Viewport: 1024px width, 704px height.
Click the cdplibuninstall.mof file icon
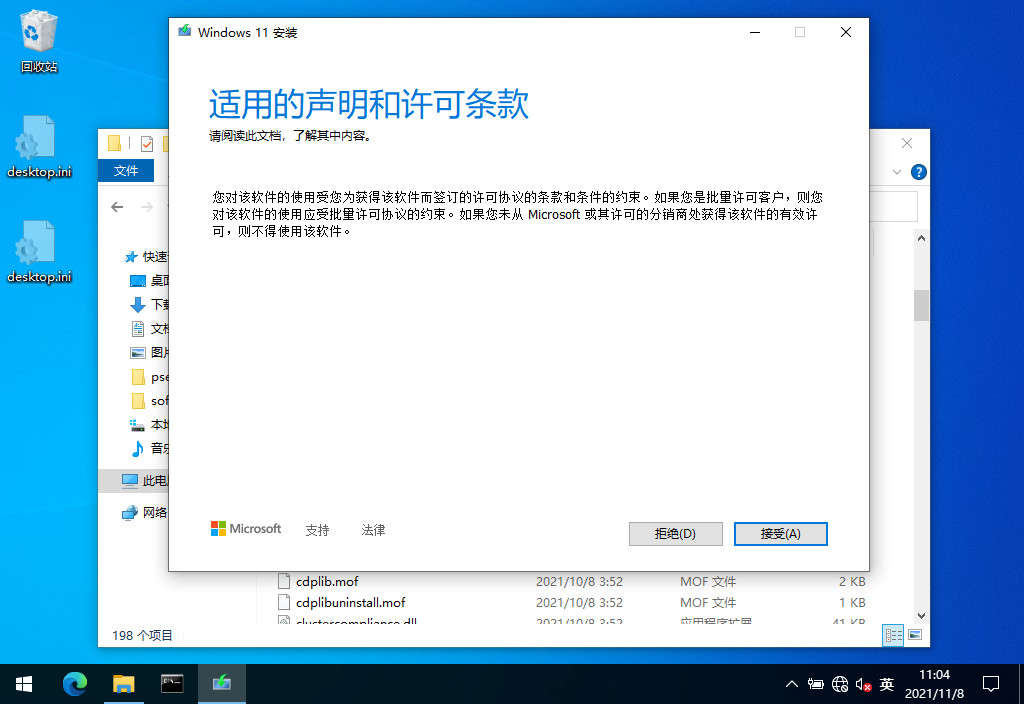click(x=283, y=602)
